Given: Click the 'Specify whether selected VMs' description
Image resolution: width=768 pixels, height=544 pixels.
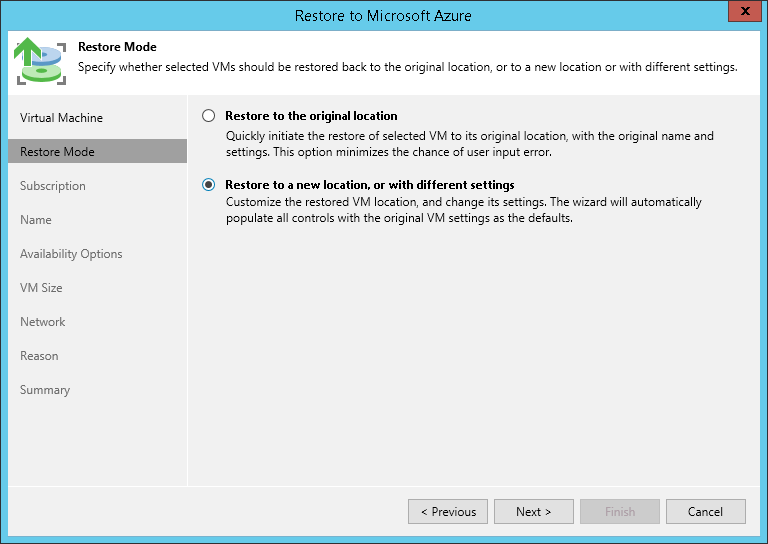Looking at the screenshot, I should coord(408,67).
